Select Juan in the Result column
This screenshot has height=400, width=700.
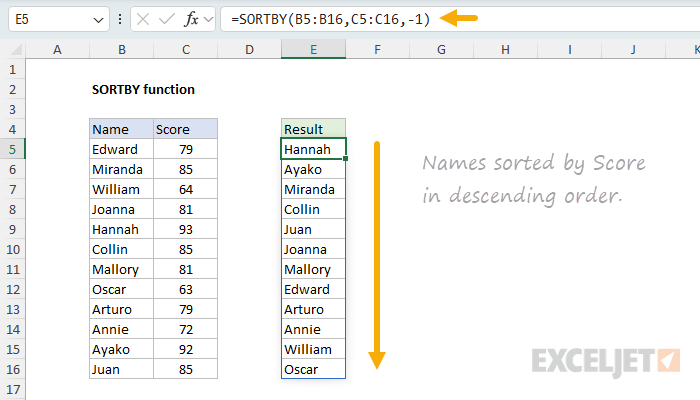point(313,229)
